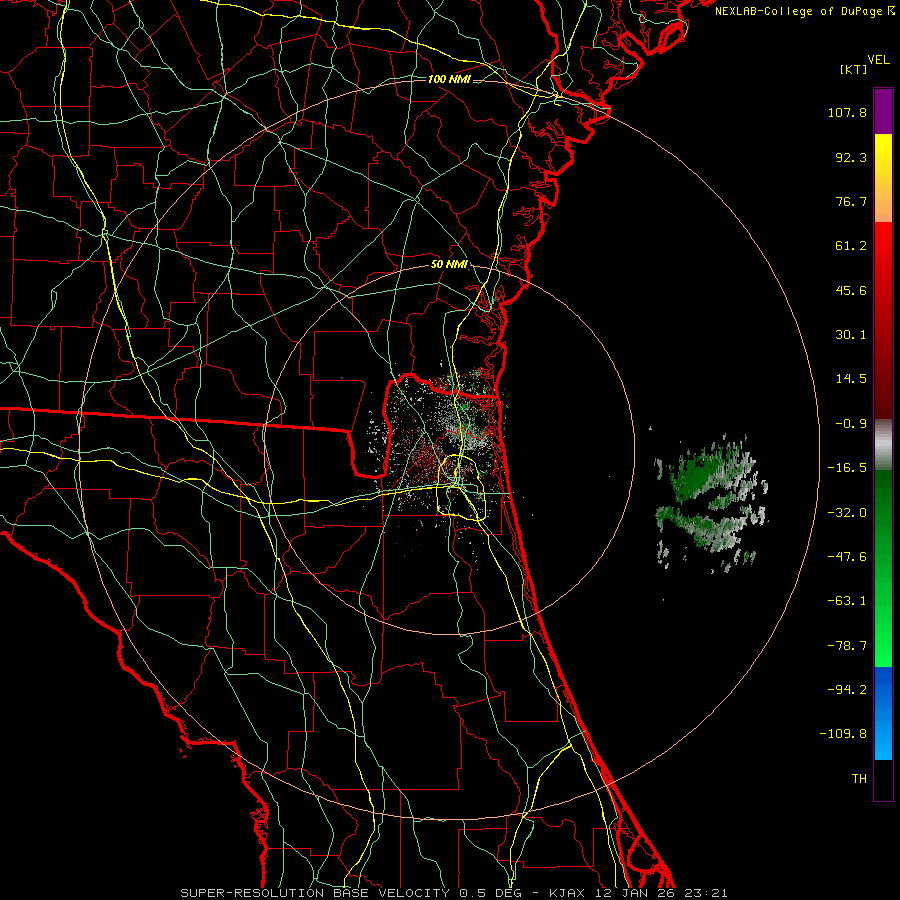Viewport: 900px width, 900px height.
Task: Select the -78.7 value on velocity scale
Action: (847, 646)
